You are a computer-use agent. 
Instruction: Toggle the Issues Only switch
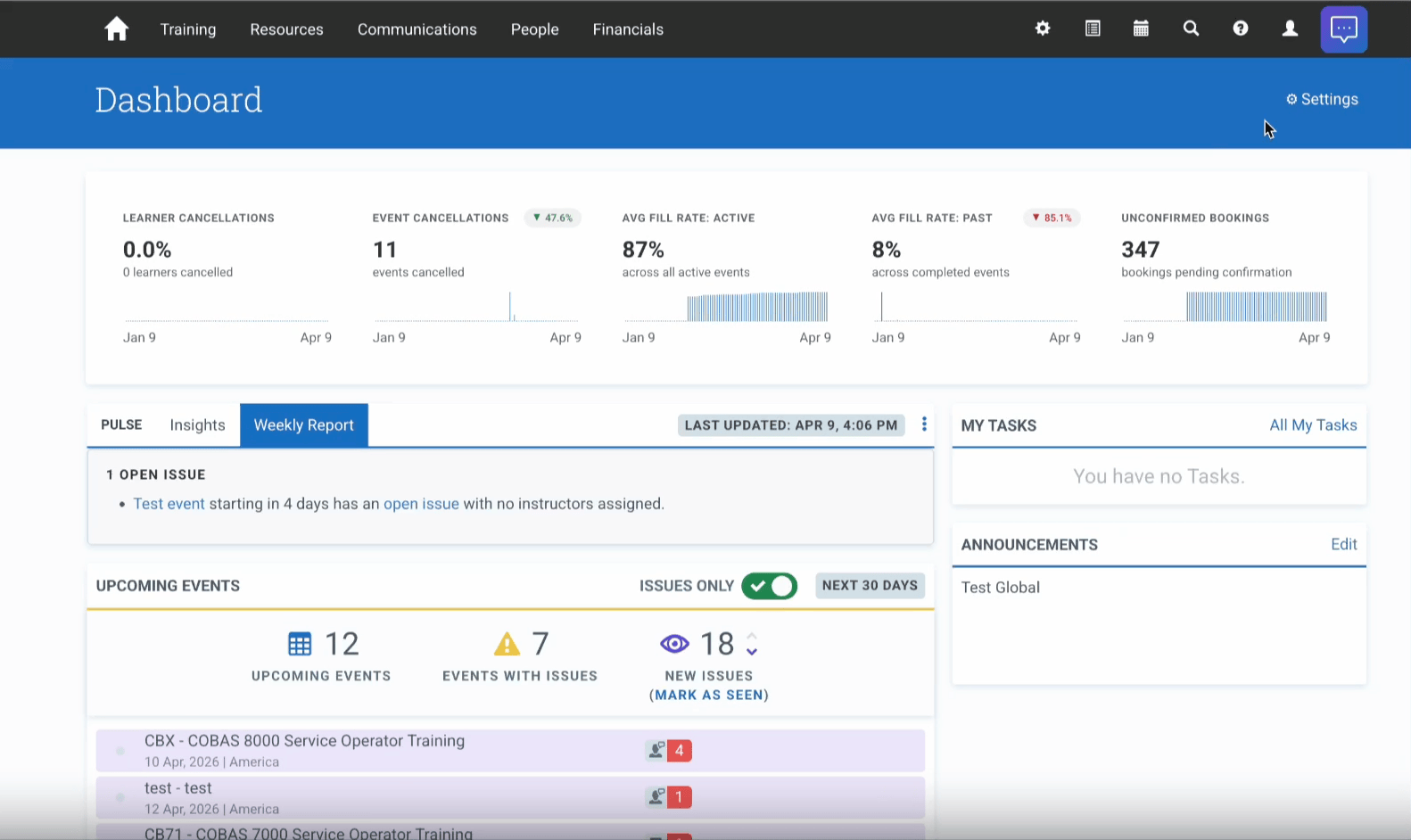[x=769, y=586]
